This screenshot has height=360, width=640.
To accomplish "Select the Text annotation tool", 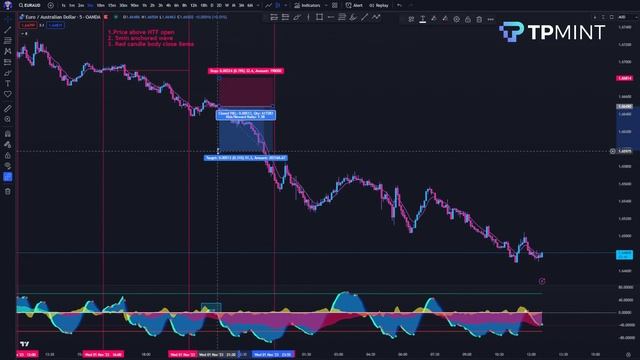I will (x=8, y=83).
